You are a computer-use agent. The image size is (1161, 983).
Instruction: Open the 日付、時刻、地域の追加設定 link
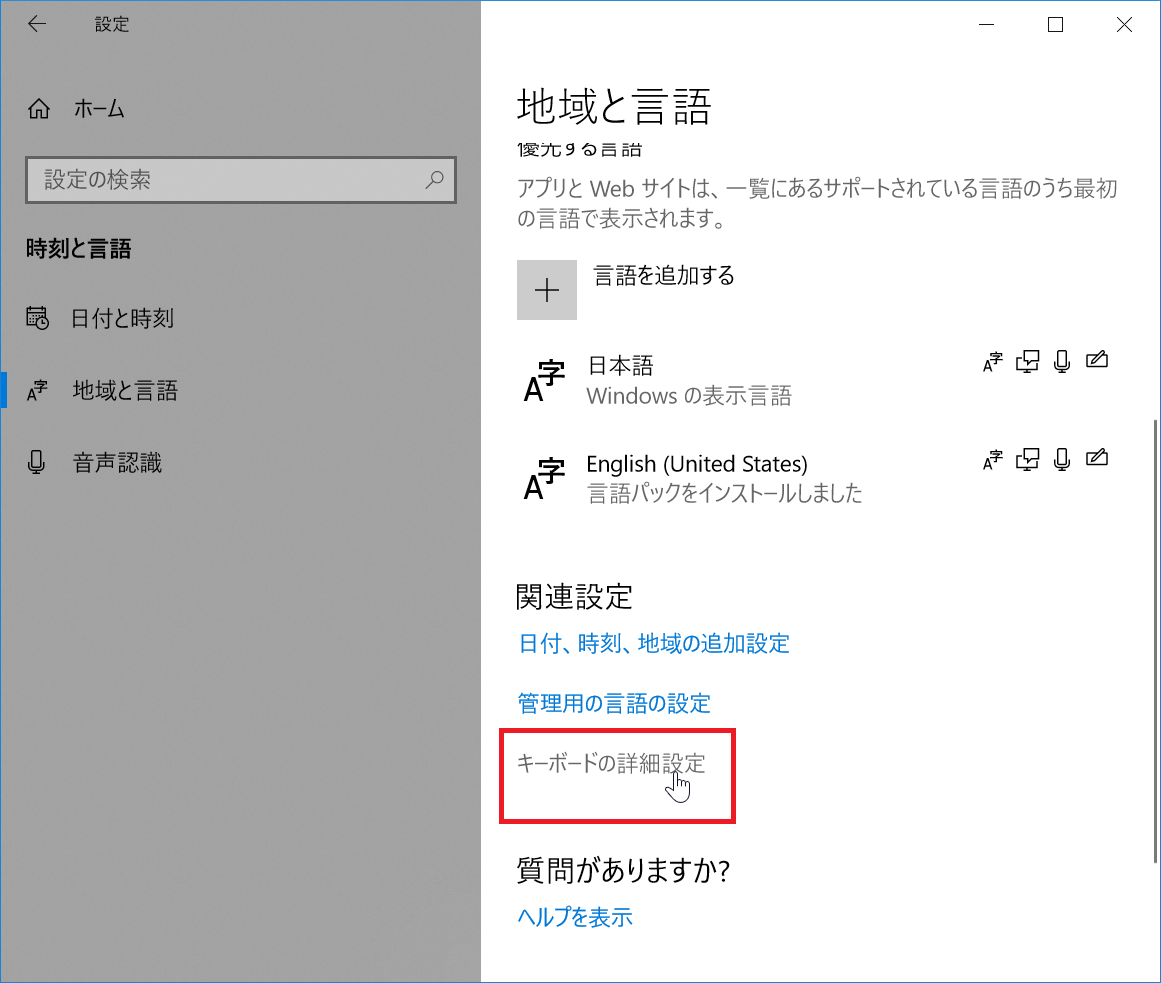pyautogui.click(x=653, y=643)
